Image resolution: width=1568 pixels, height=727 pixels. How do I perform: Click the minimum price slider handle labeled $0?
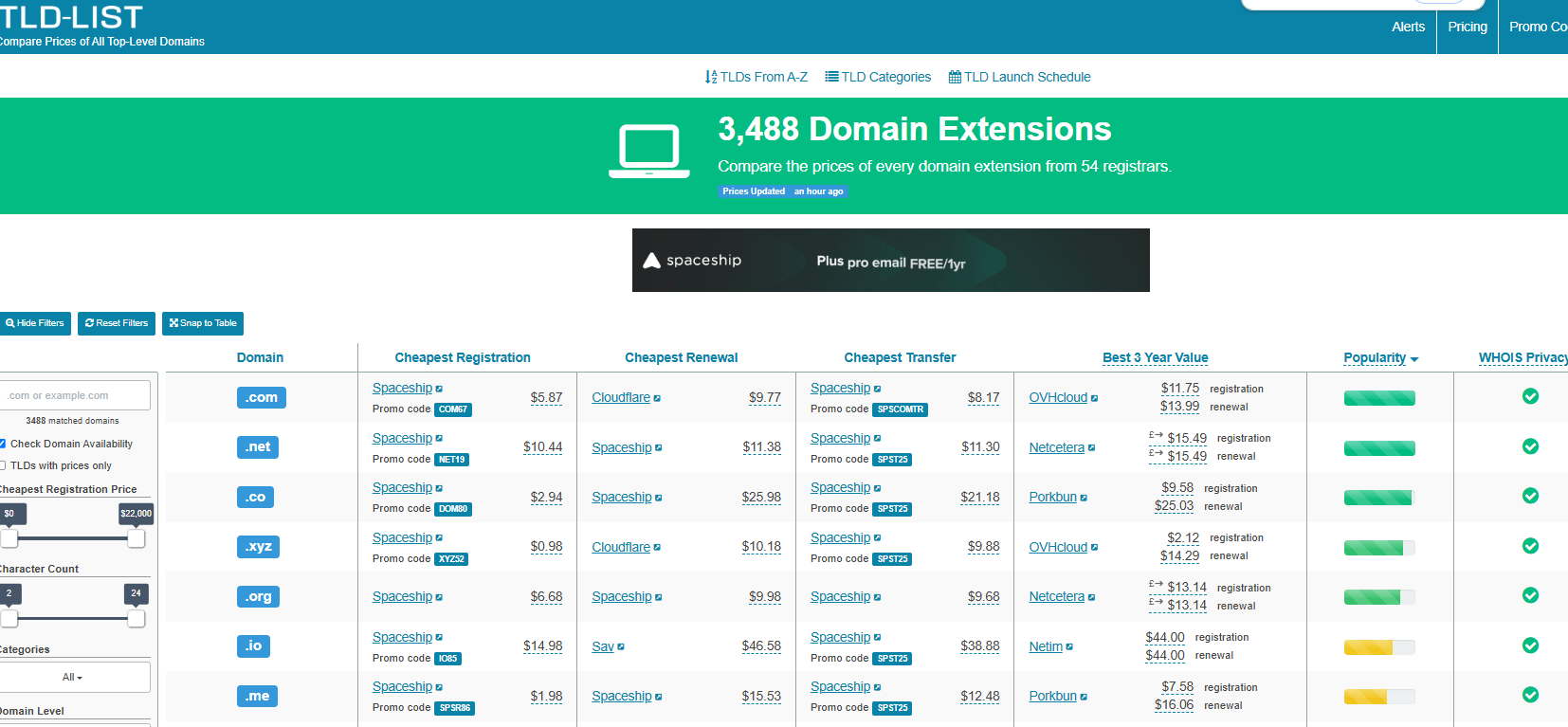coord(9,538)
